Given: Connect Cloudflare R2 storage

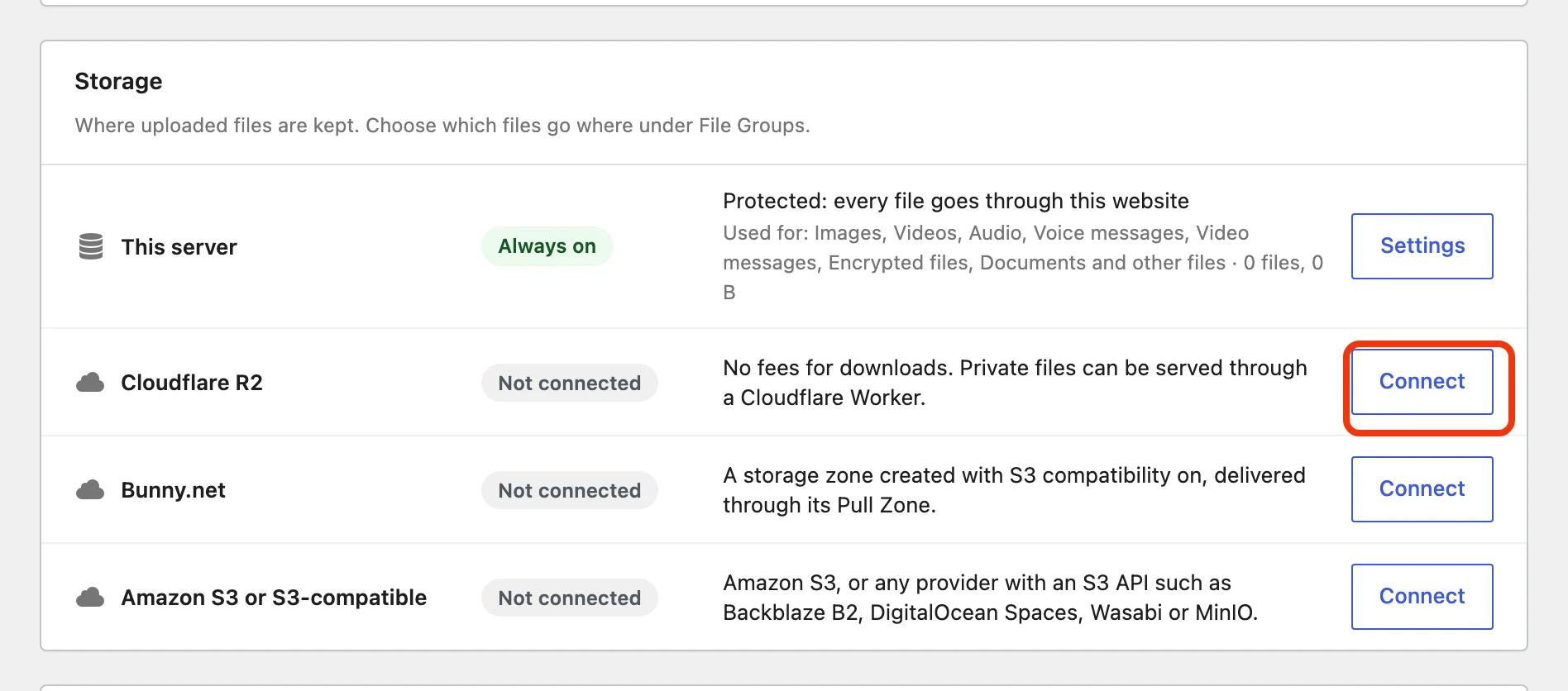Looking at the screenshot, I should click(1422, 382).
